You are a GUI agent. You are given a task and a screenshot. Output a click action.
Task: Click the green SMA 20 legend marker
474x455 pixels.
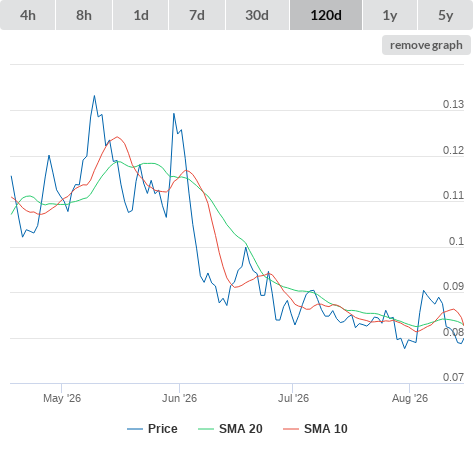206,429
